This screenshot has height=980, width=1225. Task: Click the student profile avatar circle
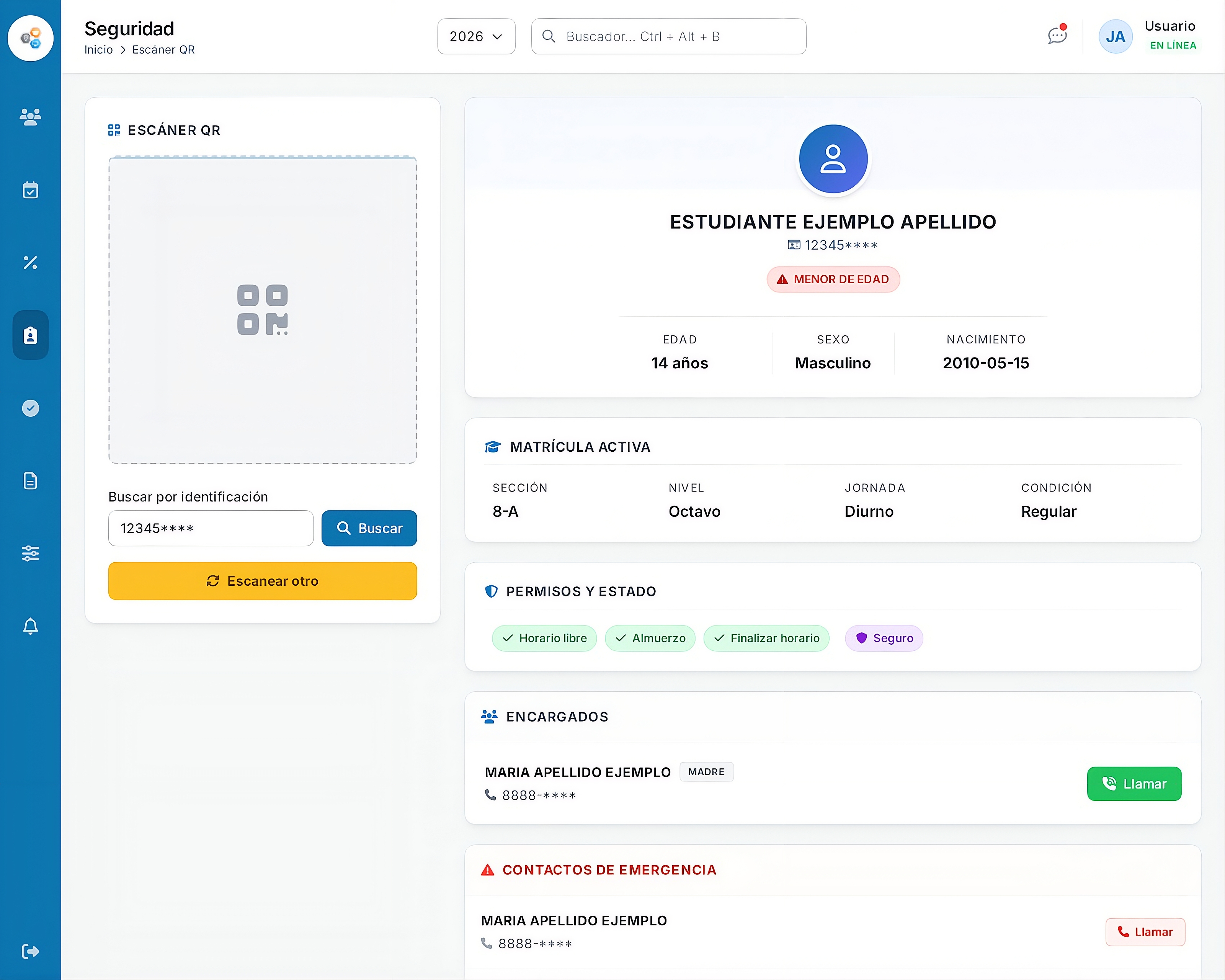pyautogui.click(x=833, y=159)
